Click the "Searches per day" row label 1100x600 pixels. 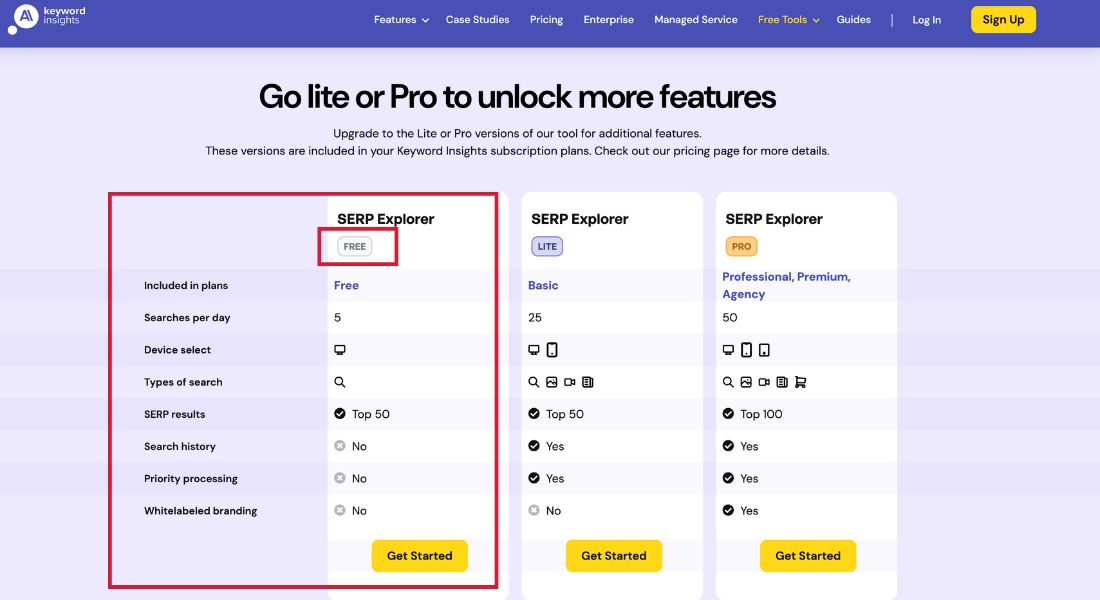pyautogui.click(x=187, y=317)
